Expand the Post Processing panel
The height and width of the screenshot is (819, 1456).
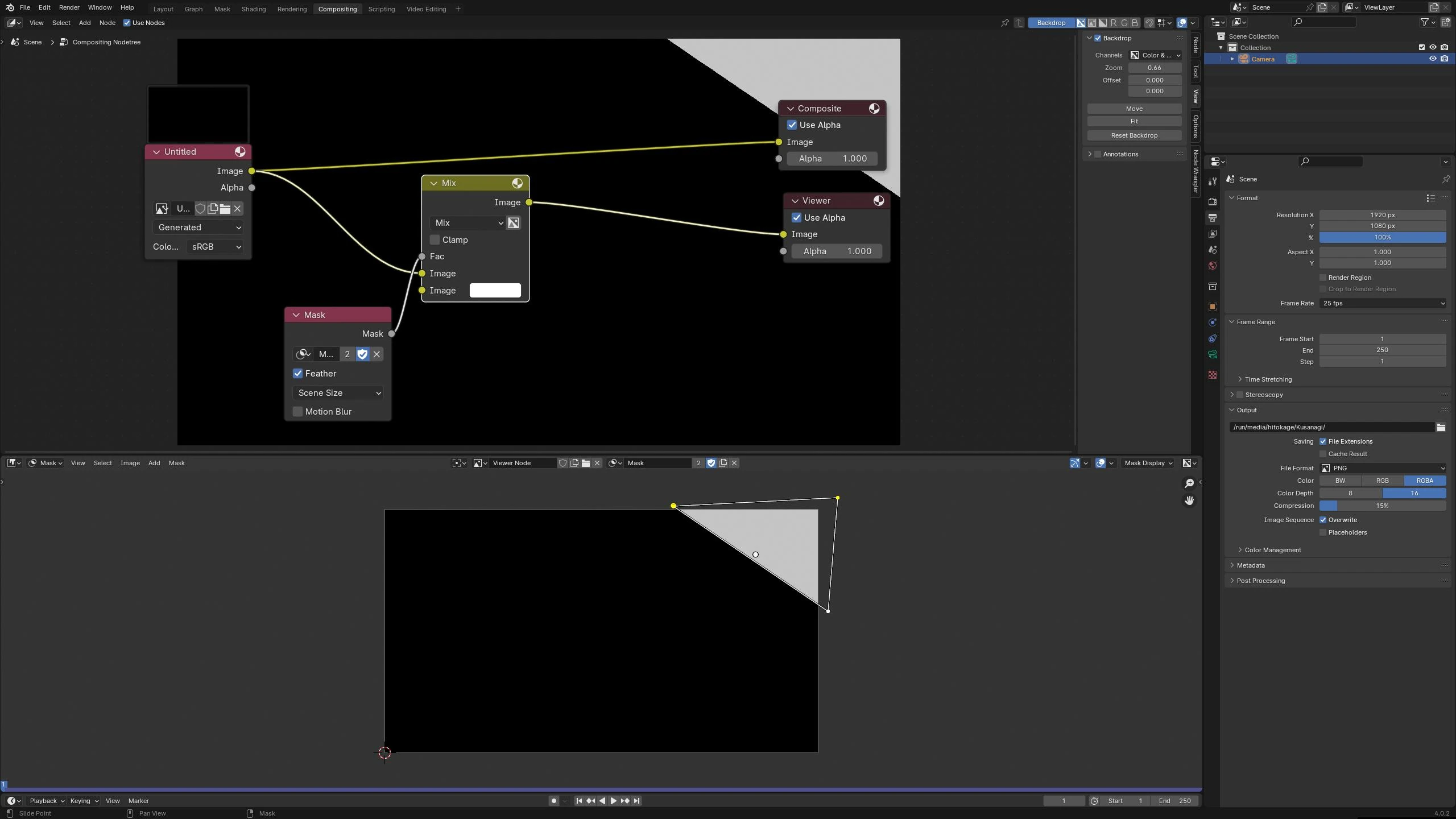coord(1260,581)
